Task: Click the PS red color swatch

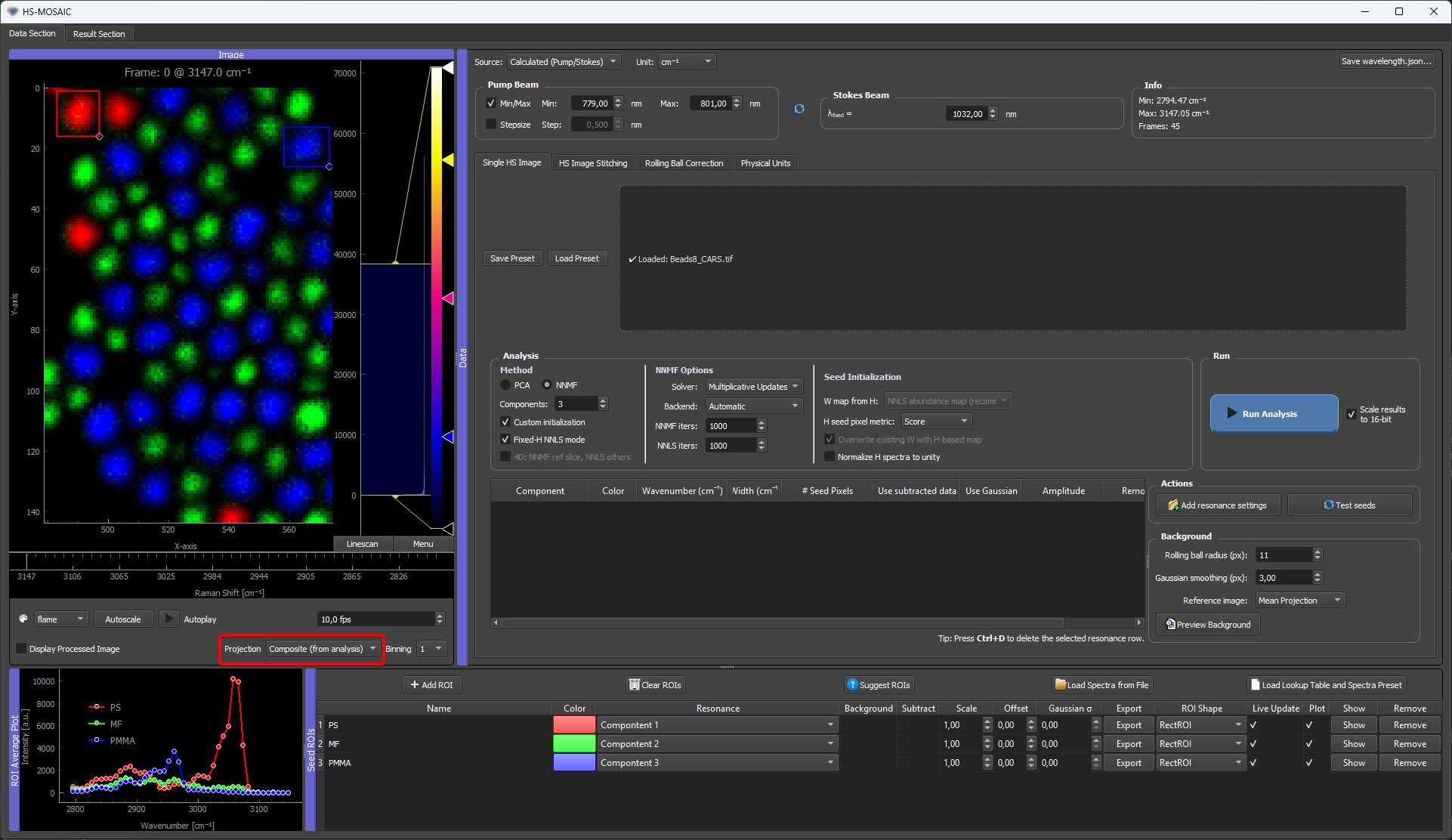Action: point(574,725)
